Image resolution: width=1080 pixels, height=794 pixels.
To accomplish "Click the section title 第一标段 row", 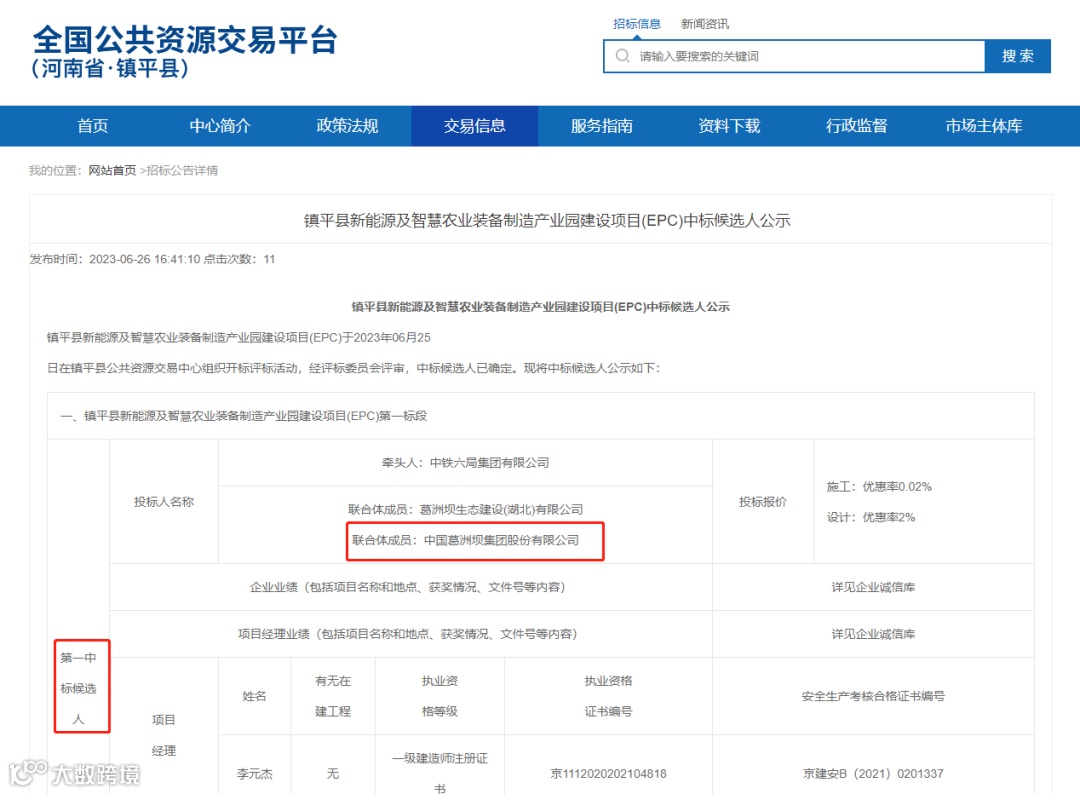I will 541,416.
